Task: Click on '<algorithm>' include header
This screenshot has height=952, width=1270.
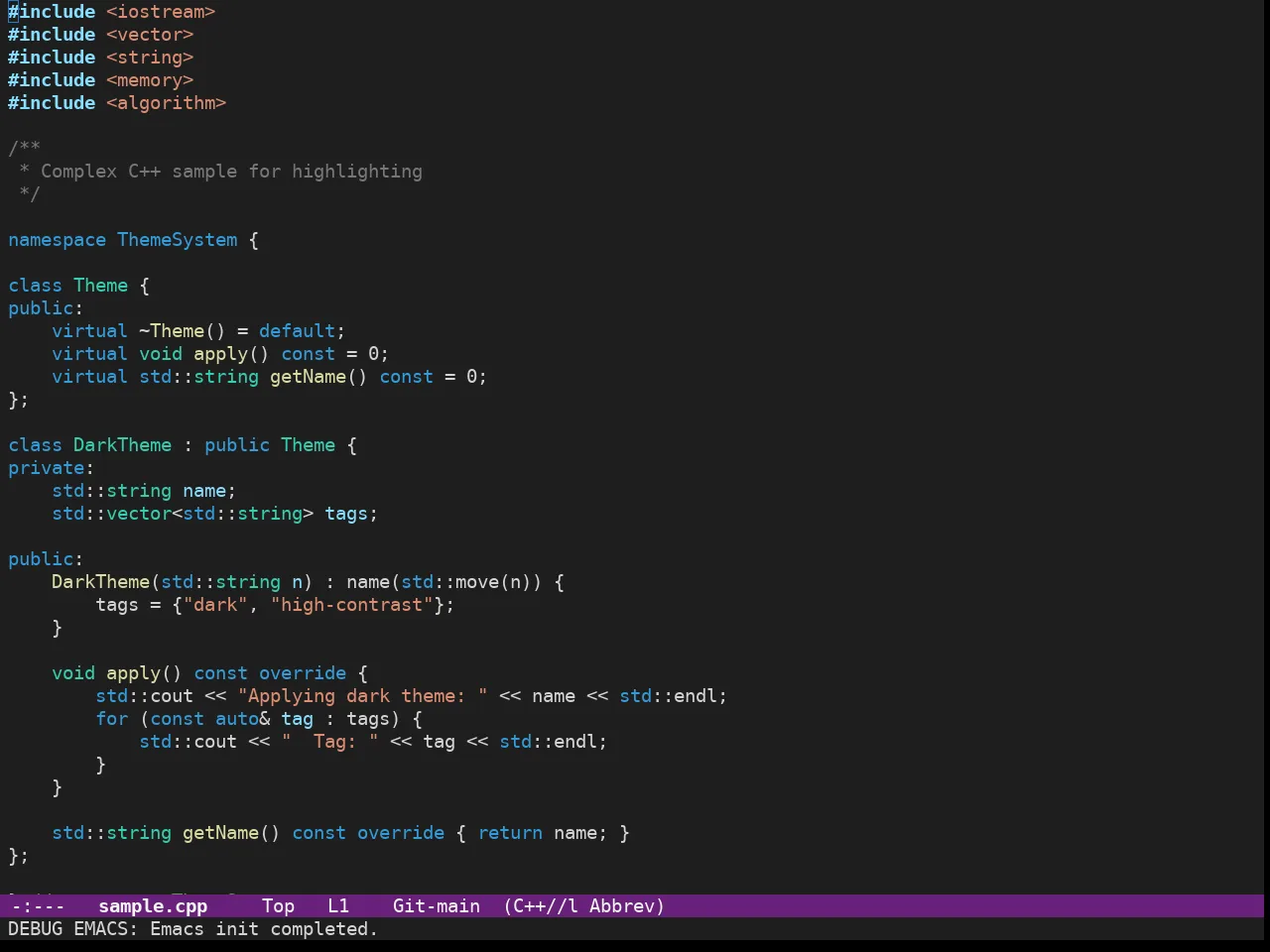Action: (167, 103)
